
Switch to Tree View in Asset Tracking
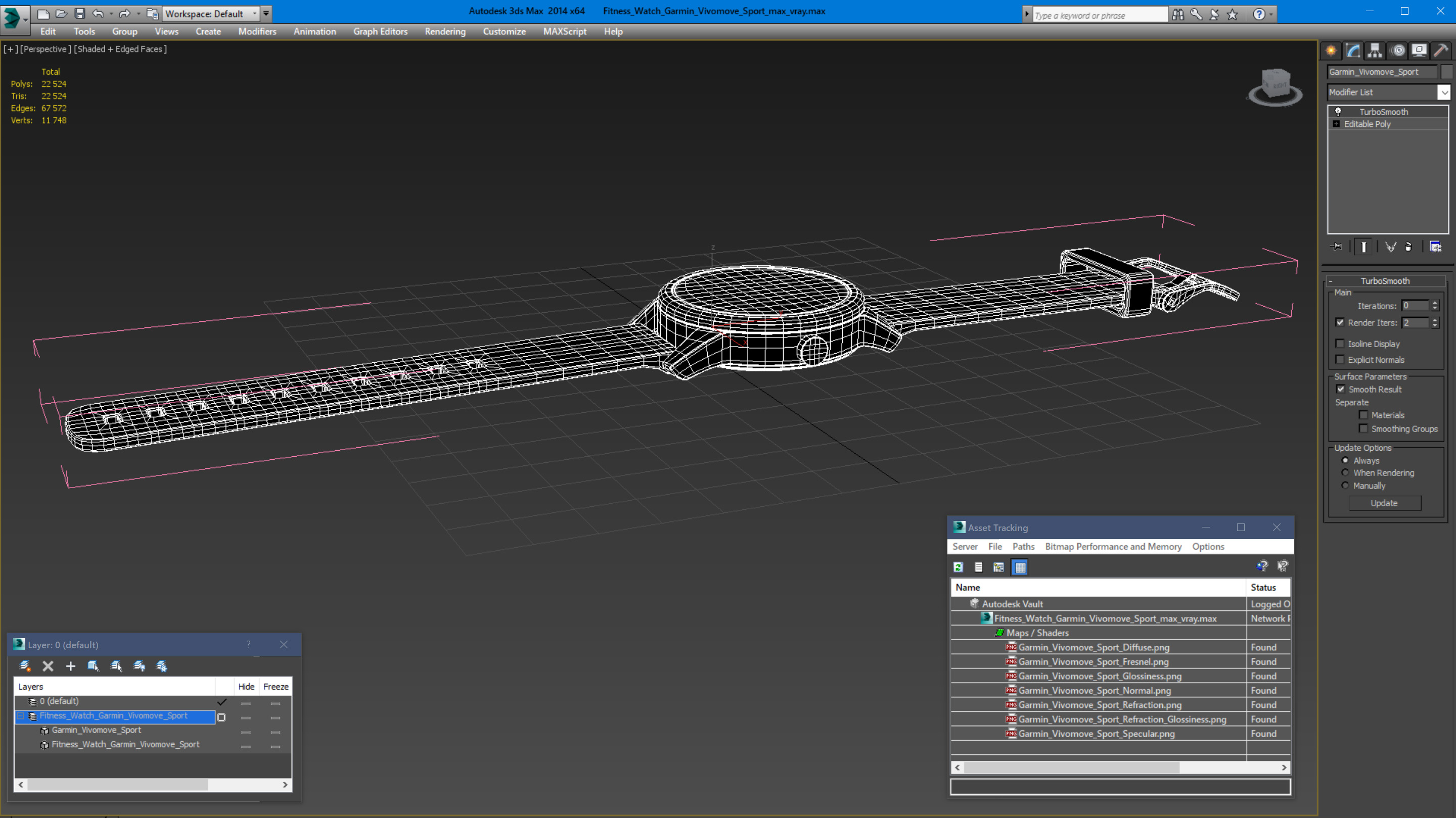click(999, 567)
